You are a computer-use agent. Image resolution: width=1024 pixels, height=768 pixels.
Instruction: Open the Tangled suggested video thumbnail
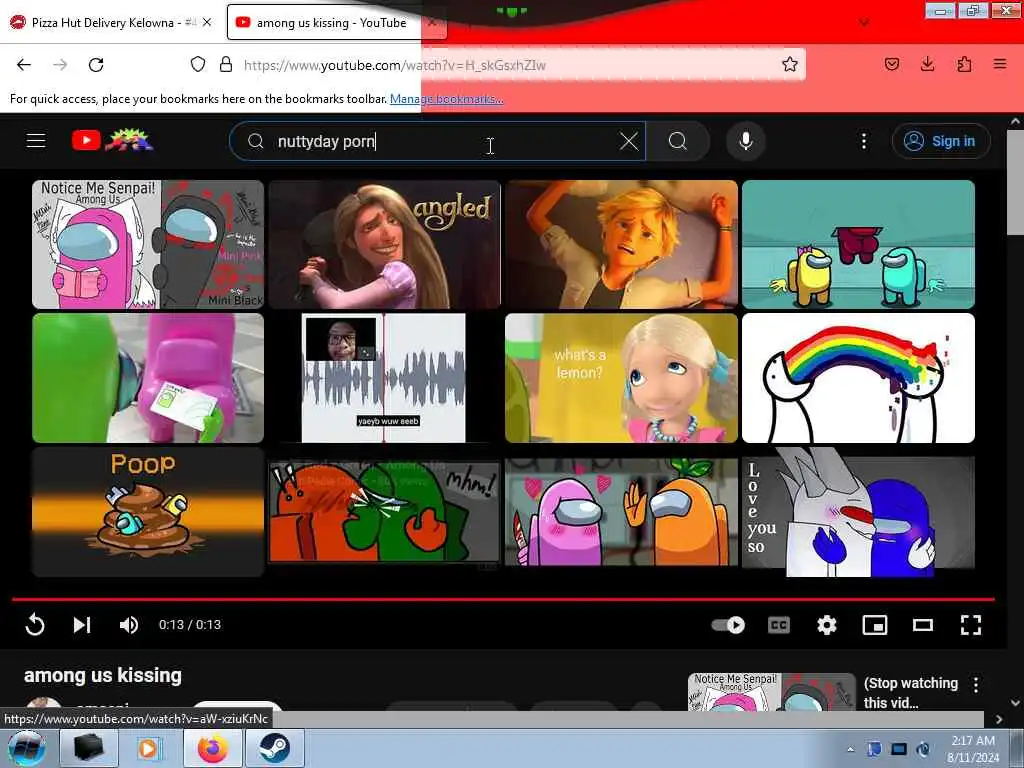click(x=385, y=244)
